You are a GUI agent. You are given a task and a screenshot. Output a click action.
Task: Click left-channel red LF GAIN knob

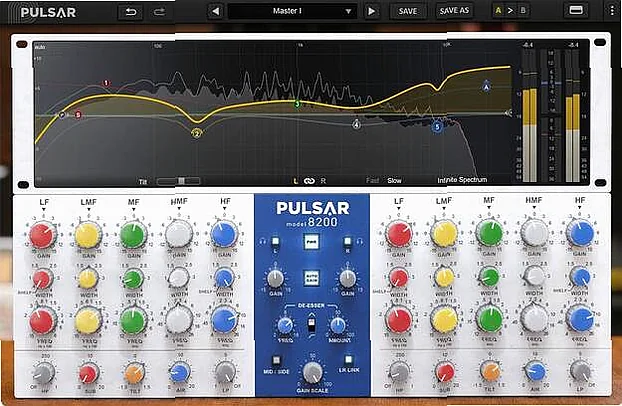click(x=42, y=235)
